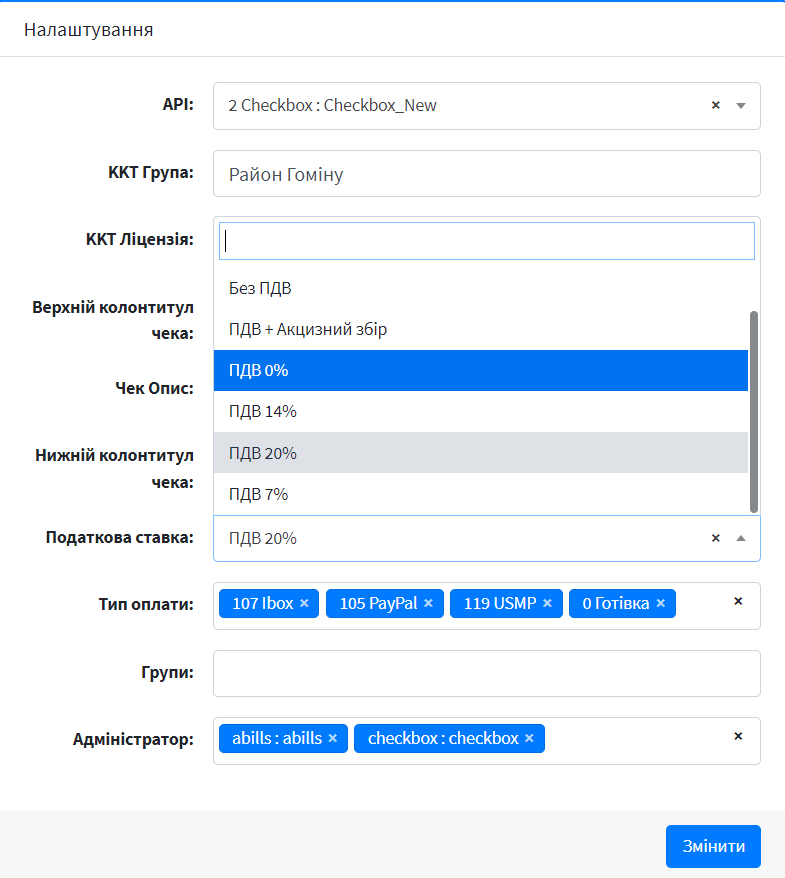Click the Змінити button

coord(713,846)
